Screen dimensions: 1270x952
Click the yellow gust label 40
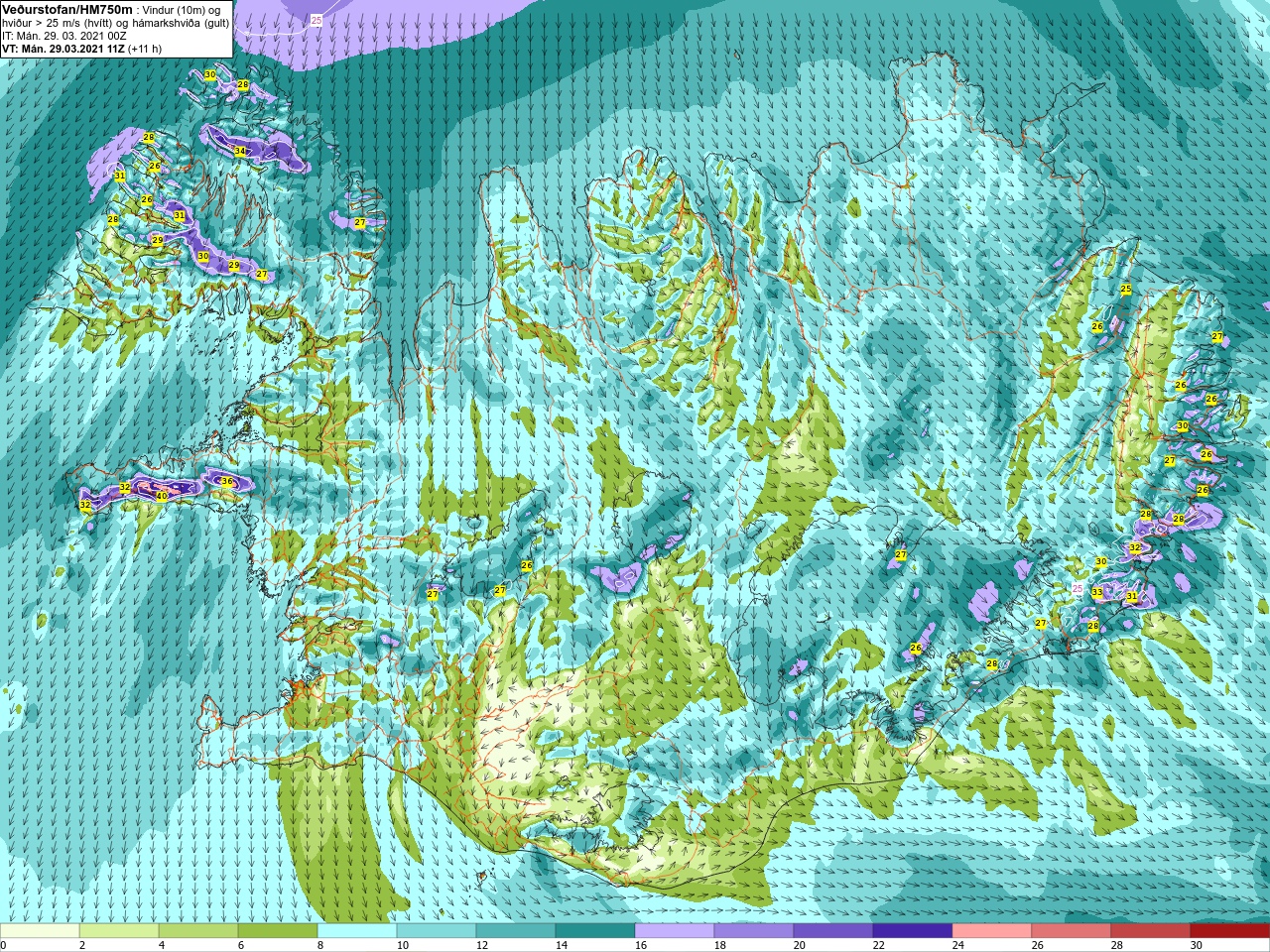pos(162,496)
